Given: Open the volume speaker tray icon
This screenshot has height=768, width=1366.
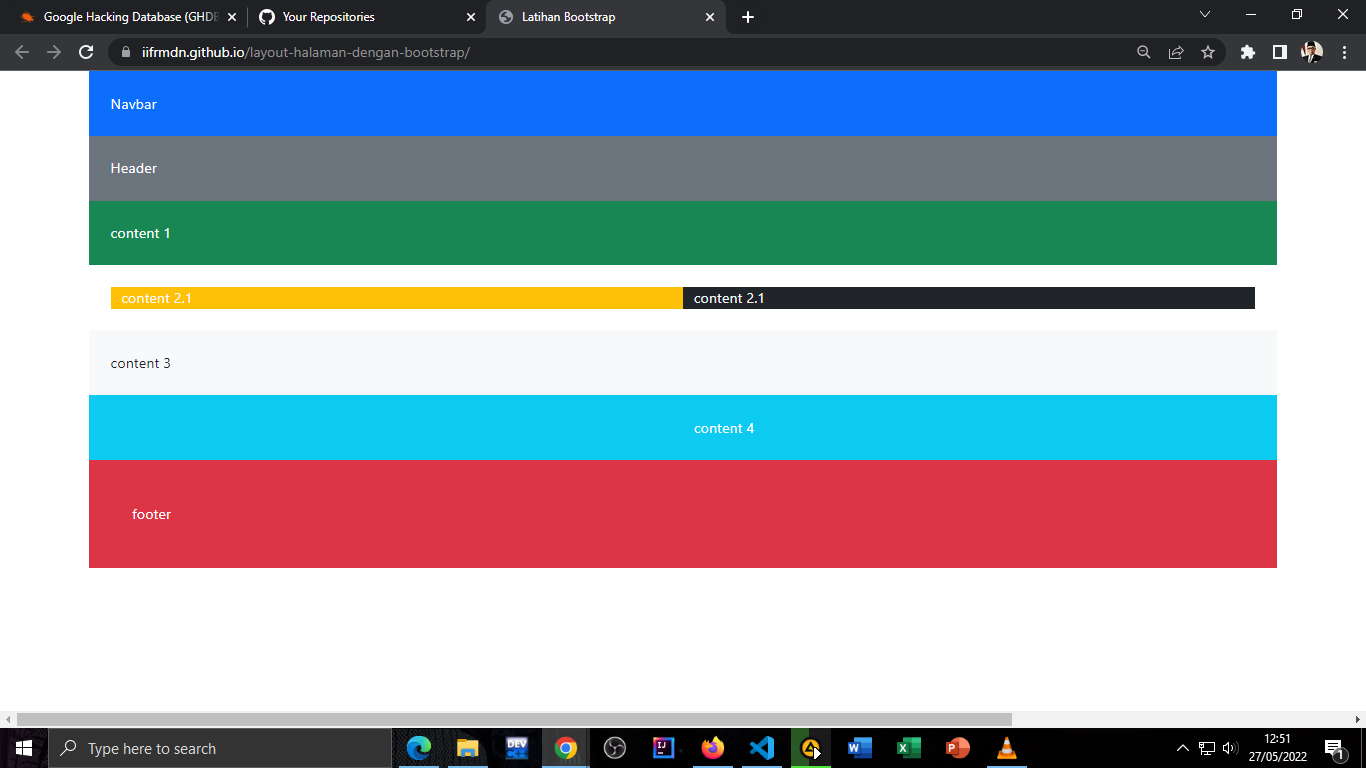Looking at the screenshot, I should point(1230,748).
